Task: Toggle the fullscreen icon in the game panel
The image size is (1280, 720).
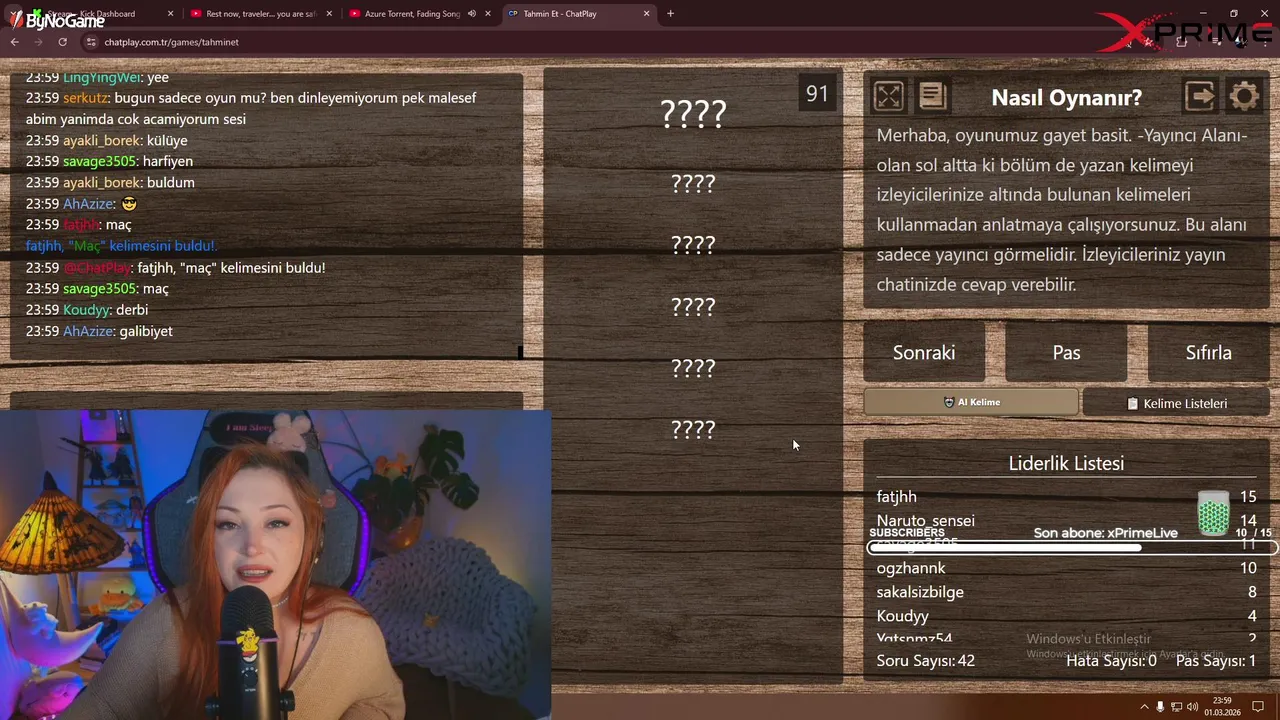Action: click(x=888, y=96)
